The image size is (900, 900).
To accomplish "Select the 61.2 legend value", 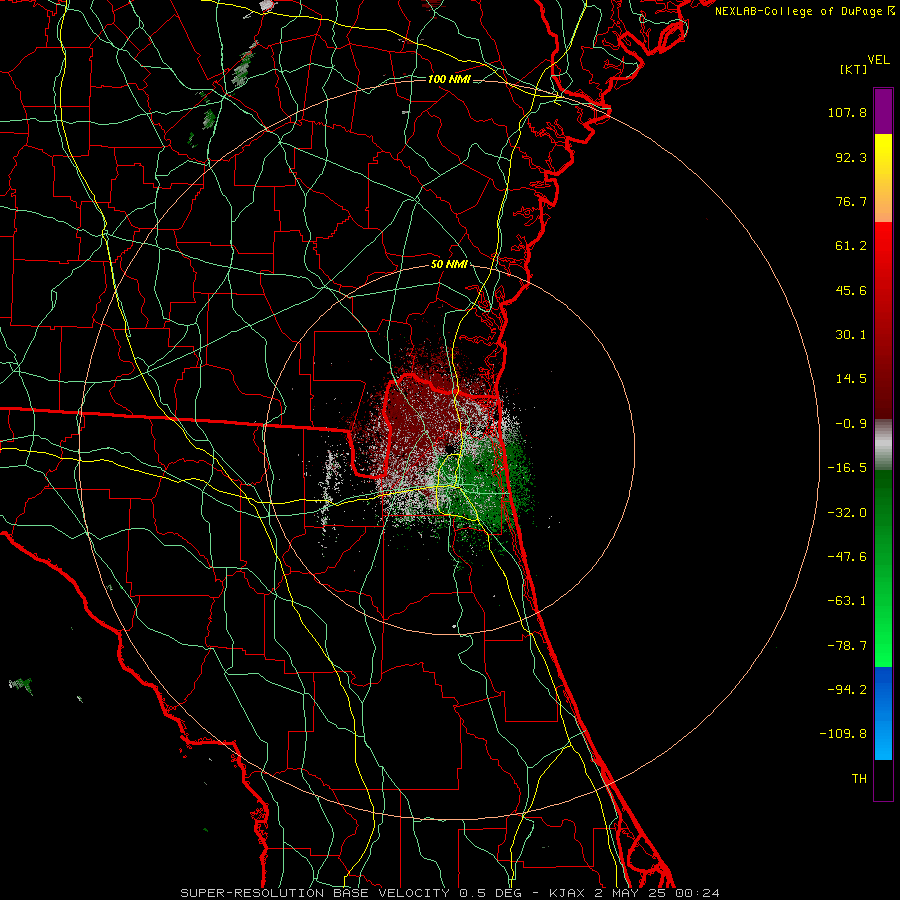I will 851,246.
